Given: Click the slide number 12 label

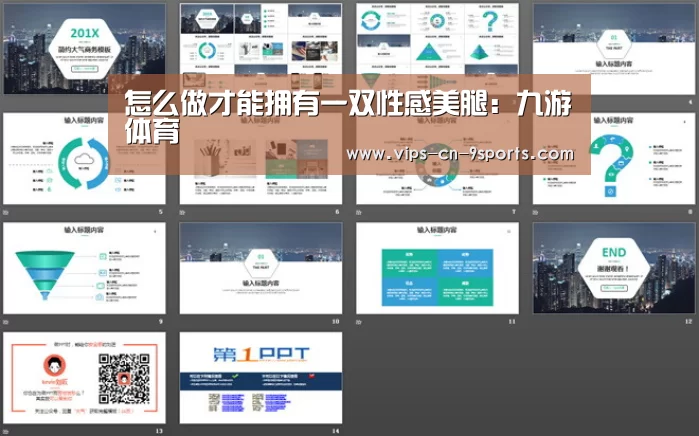Looking at the screenshot, I should [x=689, y=321].
